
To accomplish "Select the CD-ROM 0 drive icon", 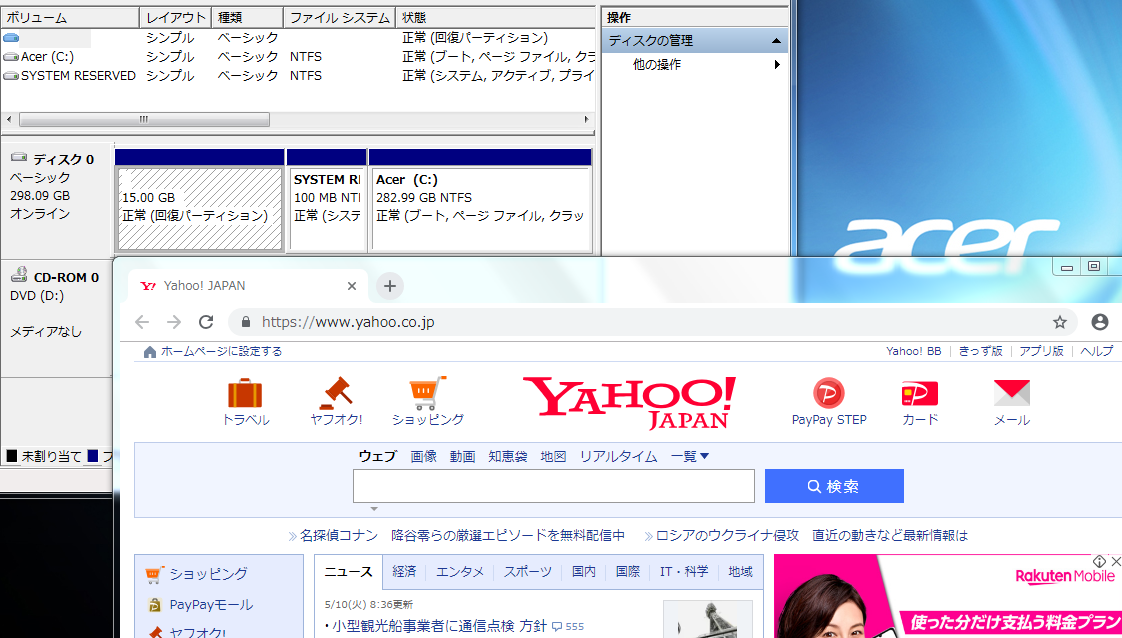I will click(x=19, y=275).
